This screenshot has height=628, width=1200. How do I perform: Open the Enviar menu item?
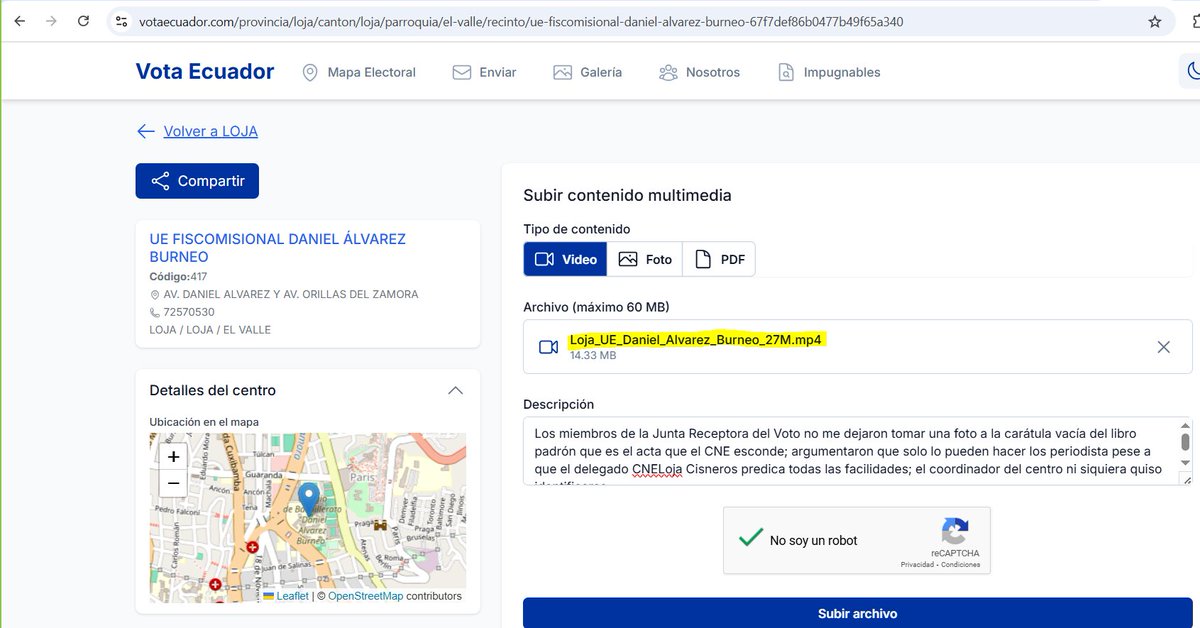tap(485, 72)
